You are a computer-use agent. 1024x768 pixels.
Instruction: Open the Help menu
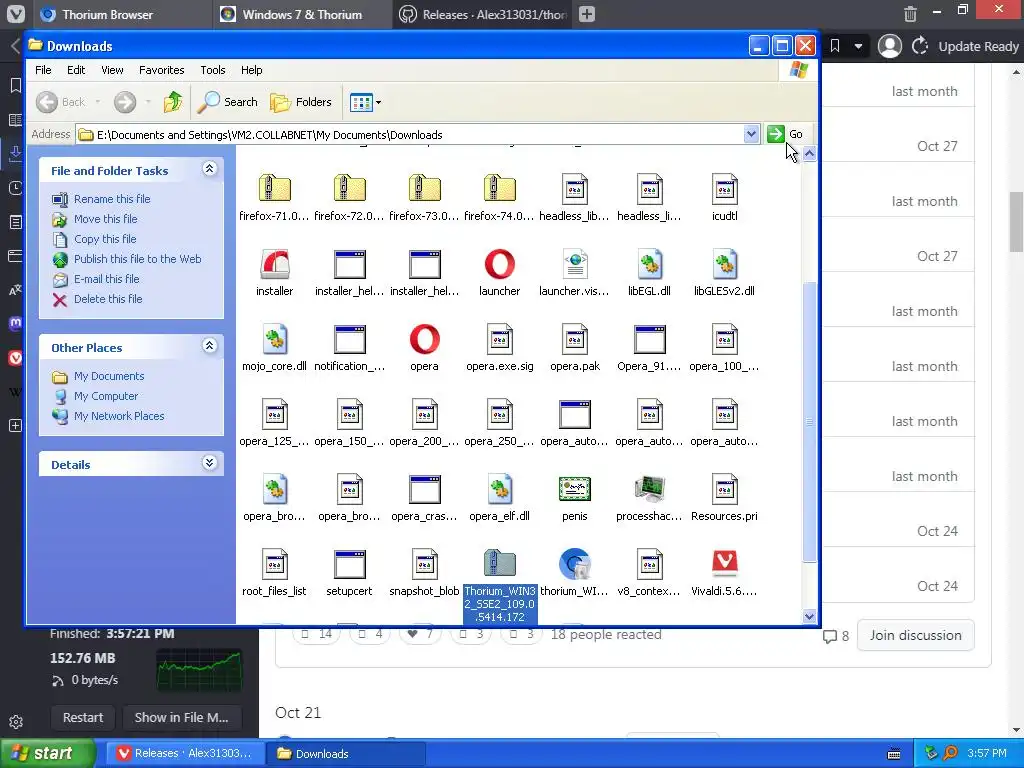coord(251,70)
